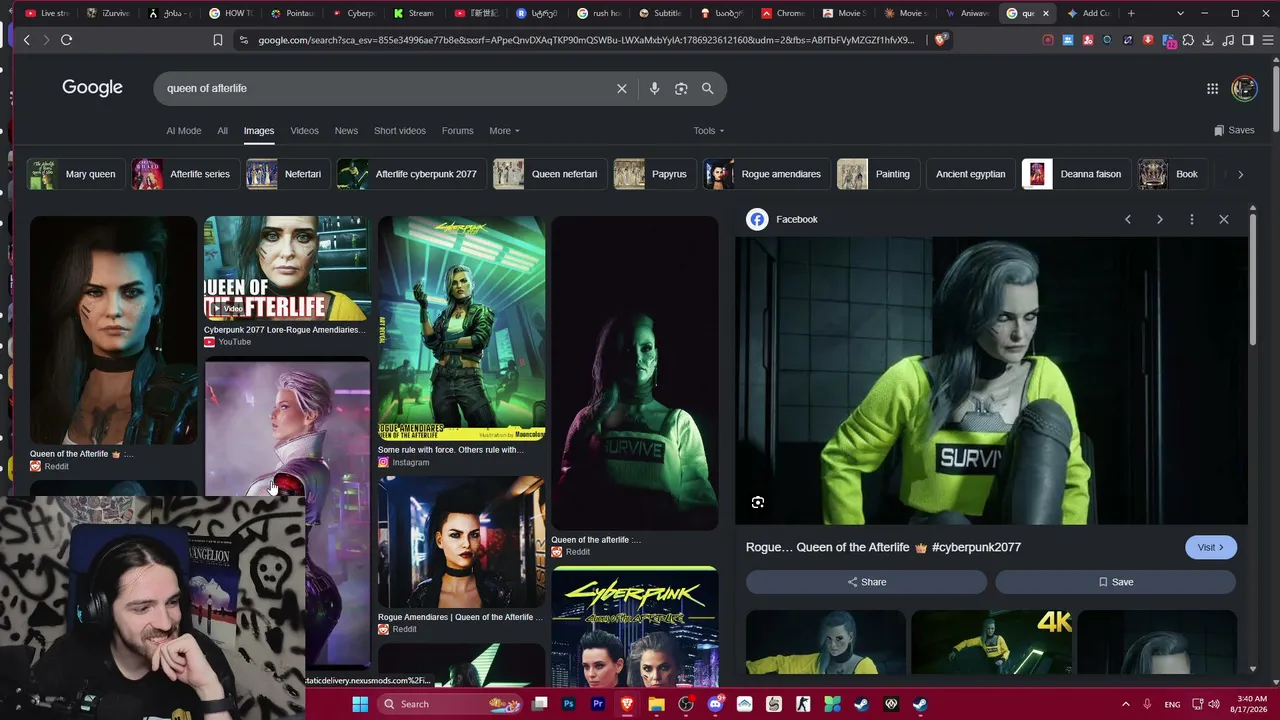This screenshot has width=1280, height=720.
Task: Switch to the News tab
Action: tap(346, 131)
